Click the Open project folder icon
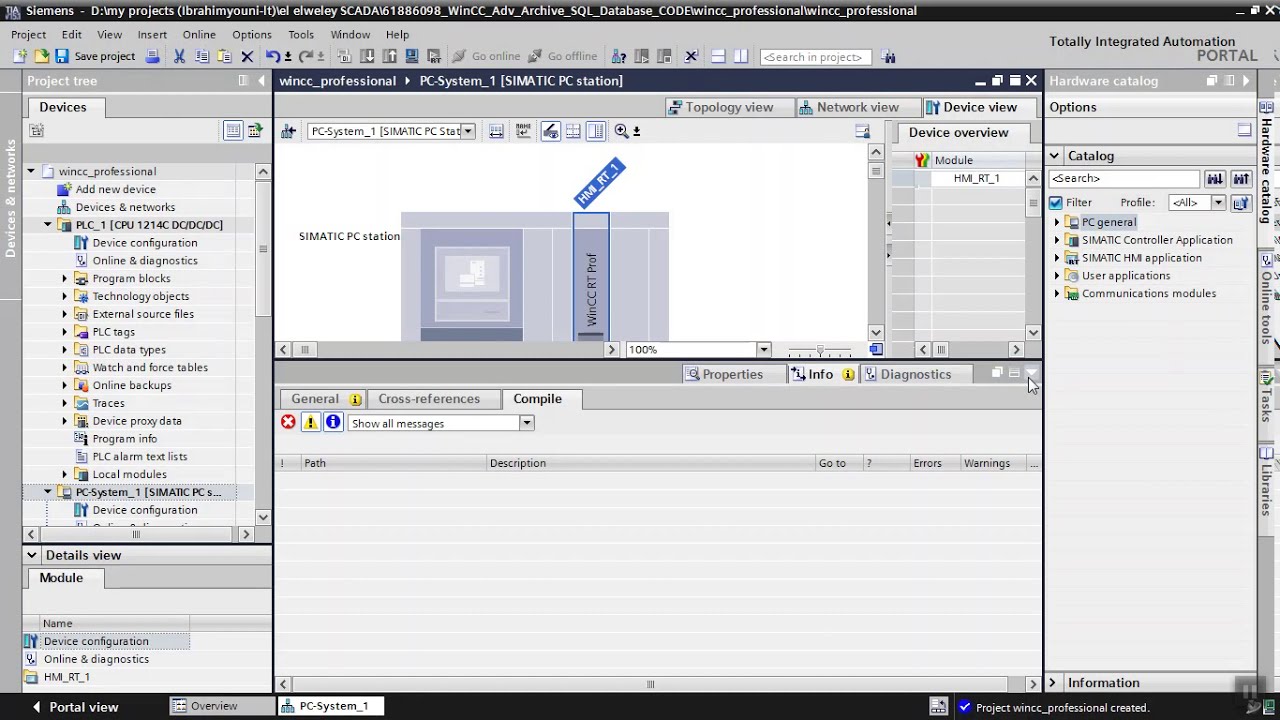 [41, 57]
